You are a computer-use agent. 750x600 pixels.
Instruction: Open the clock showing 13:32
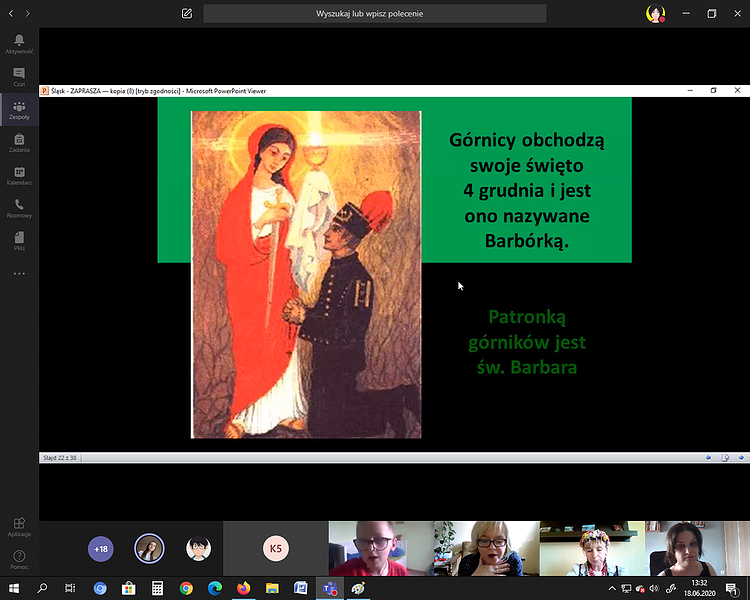click(x=699, y=588)
